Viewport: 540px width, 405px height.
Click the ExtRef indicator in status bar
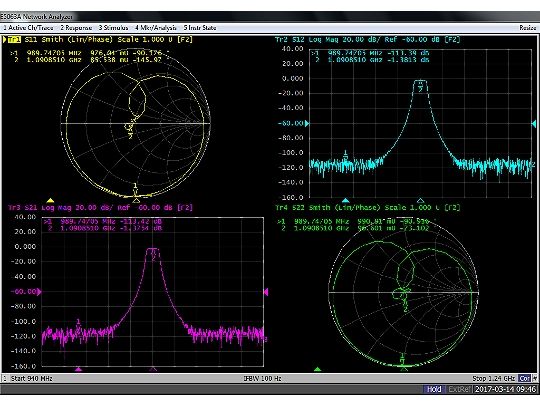pyautogui.click(x=459, y=389)
